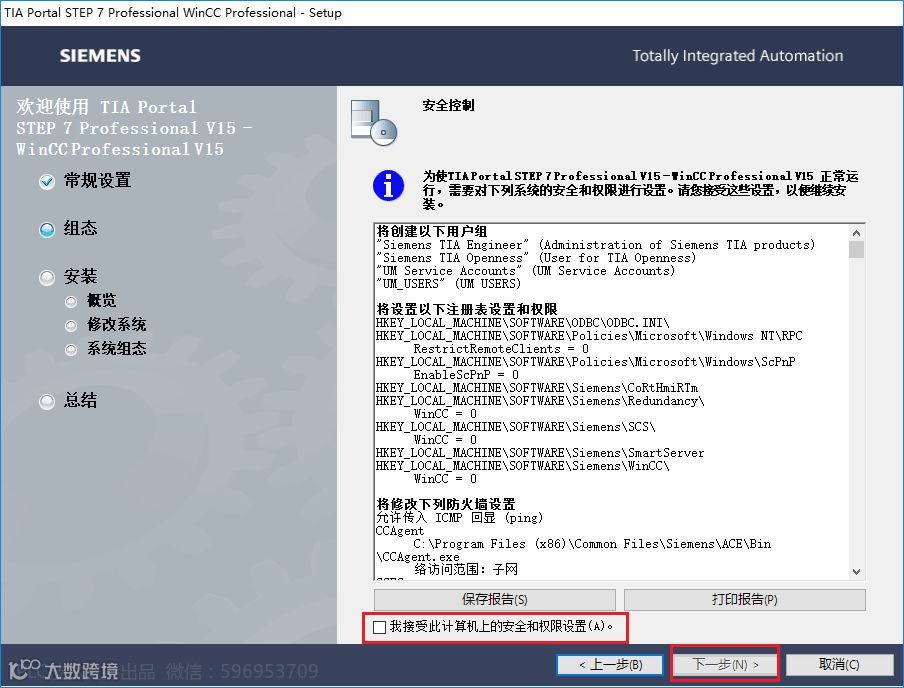Image resolution: width=904 pixels, height=688 pixels.
Task: Click the blue information icon
Action: pos(388,186)
